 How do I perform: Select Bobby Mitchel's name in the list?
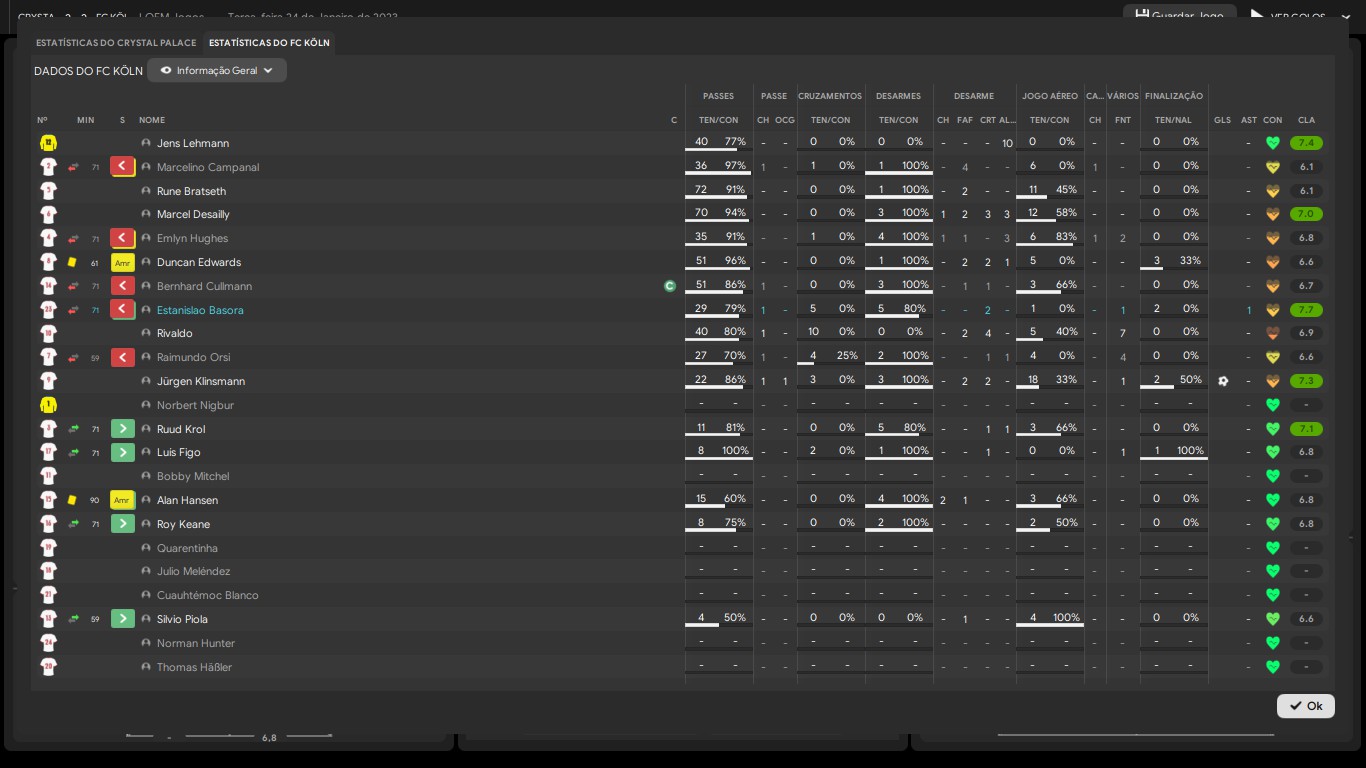coord(193,476)
